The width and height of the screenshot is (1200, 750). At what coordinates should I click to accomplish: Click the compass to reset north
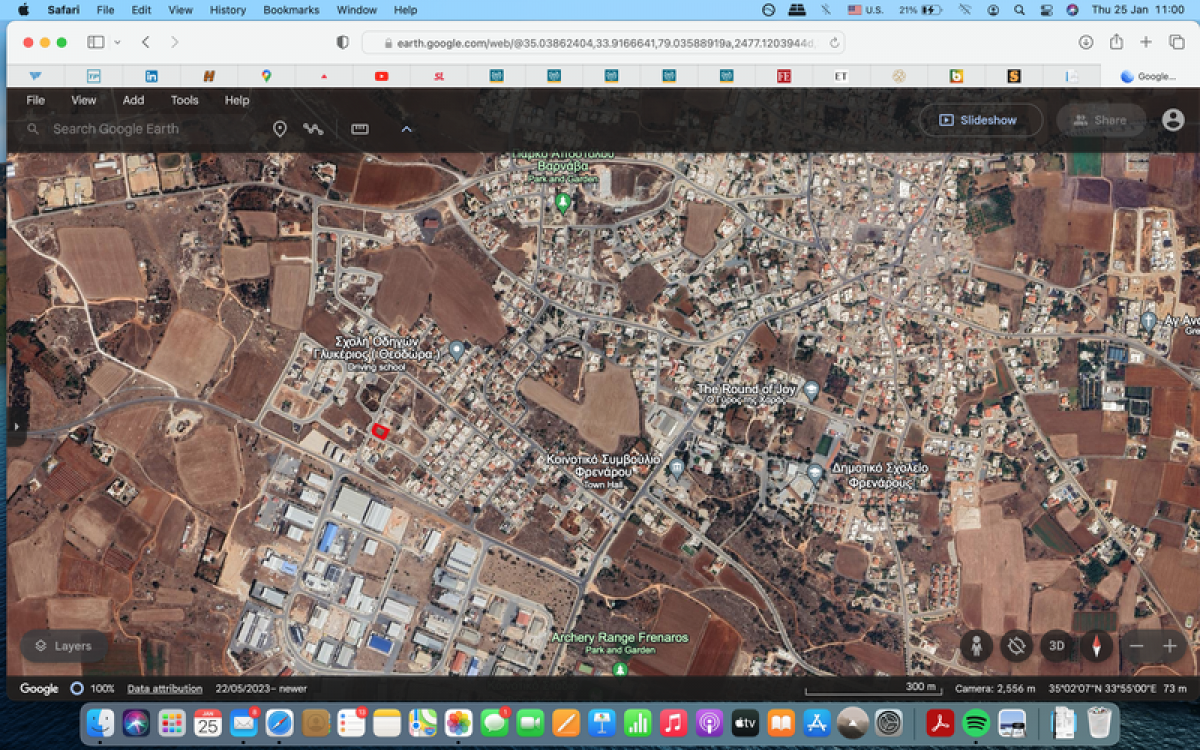coord(1096,646)
